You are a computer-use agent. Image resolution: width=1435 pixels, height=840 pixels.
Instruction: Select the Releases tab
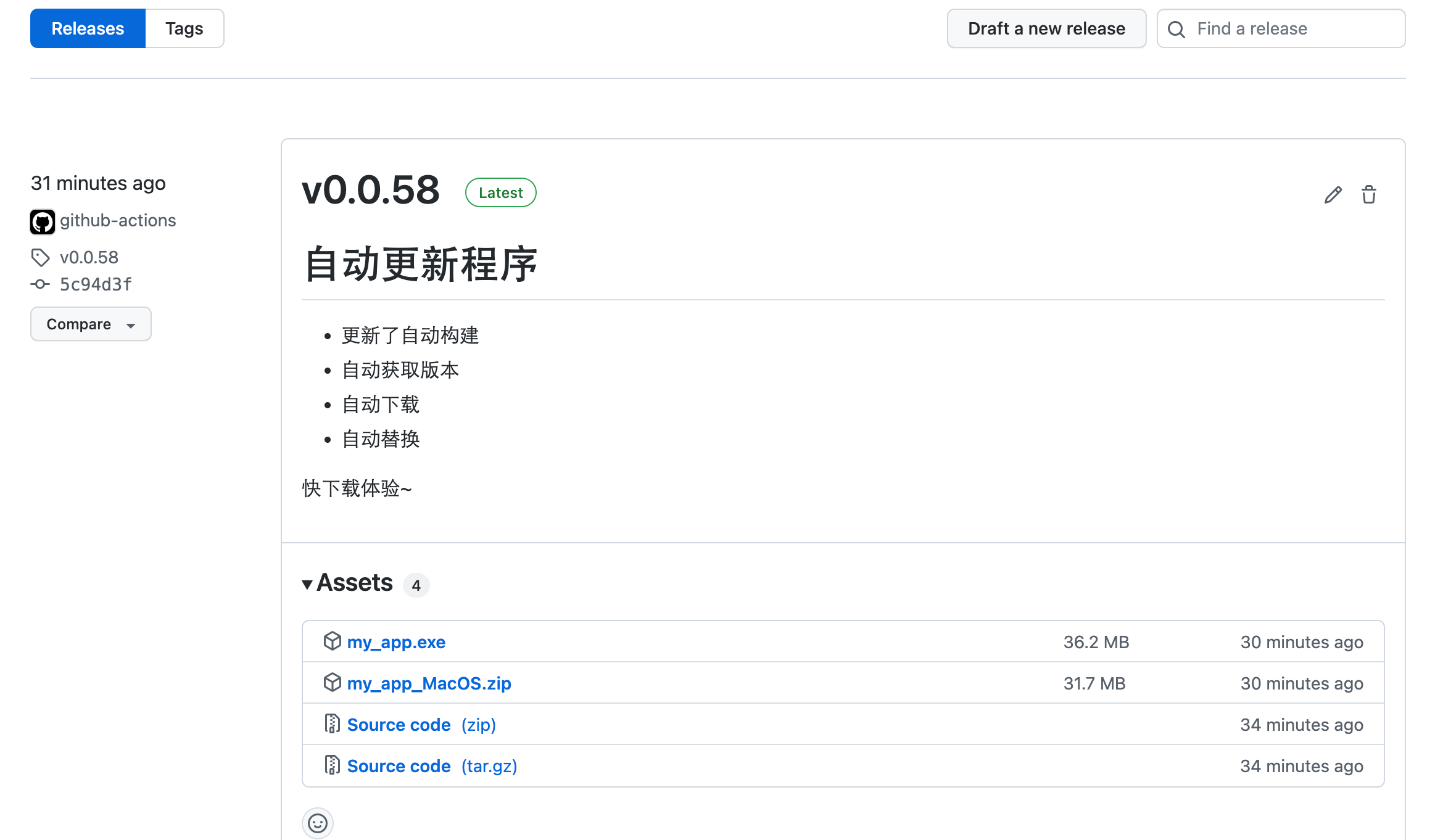[88, 29]
